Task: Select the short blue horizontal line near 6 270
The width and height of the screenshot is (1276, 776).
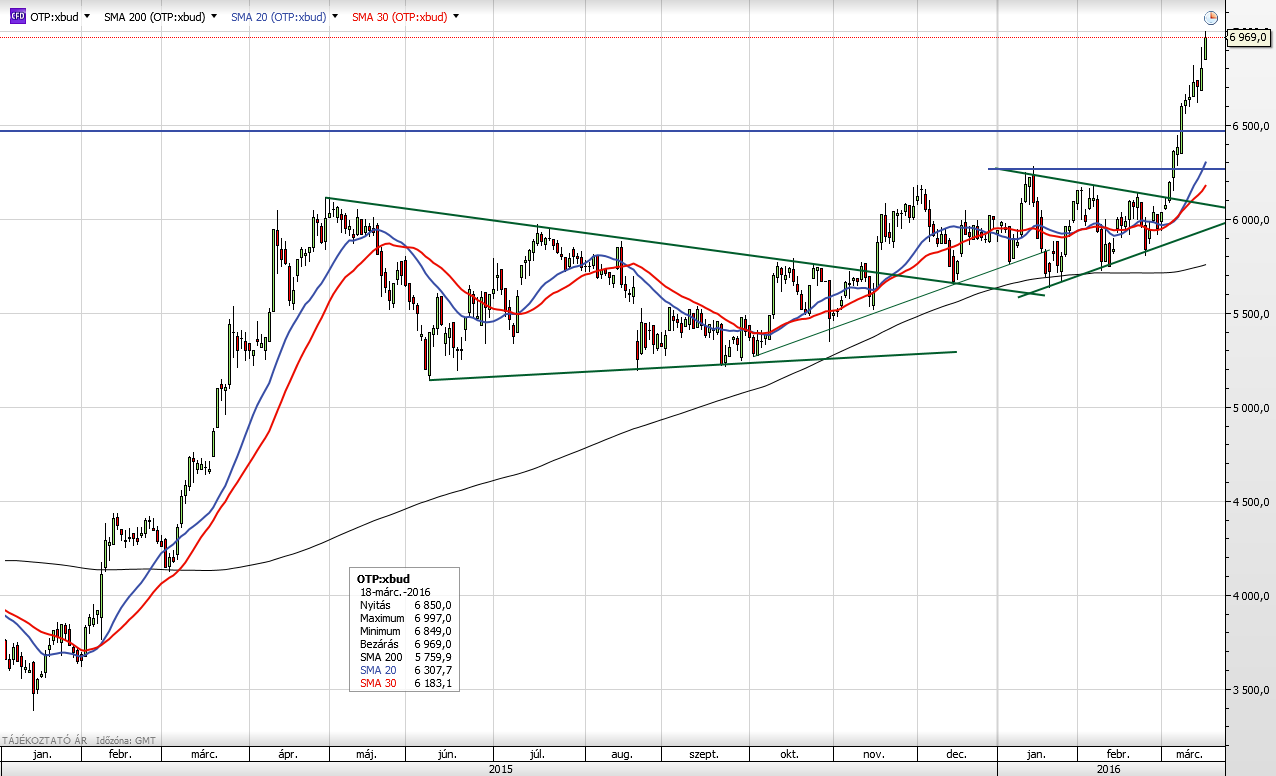Action: click(1107, 169)
